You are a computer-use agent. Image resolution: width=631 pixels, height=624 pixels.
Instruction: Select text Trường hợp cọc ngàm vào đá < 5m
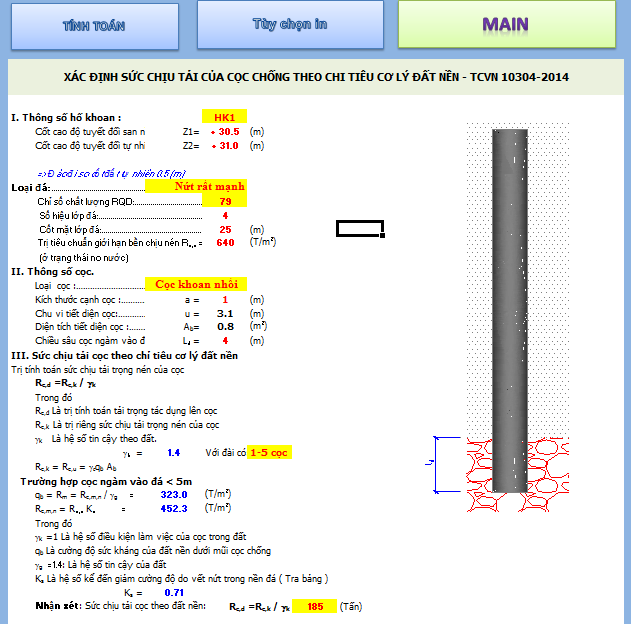106,482
